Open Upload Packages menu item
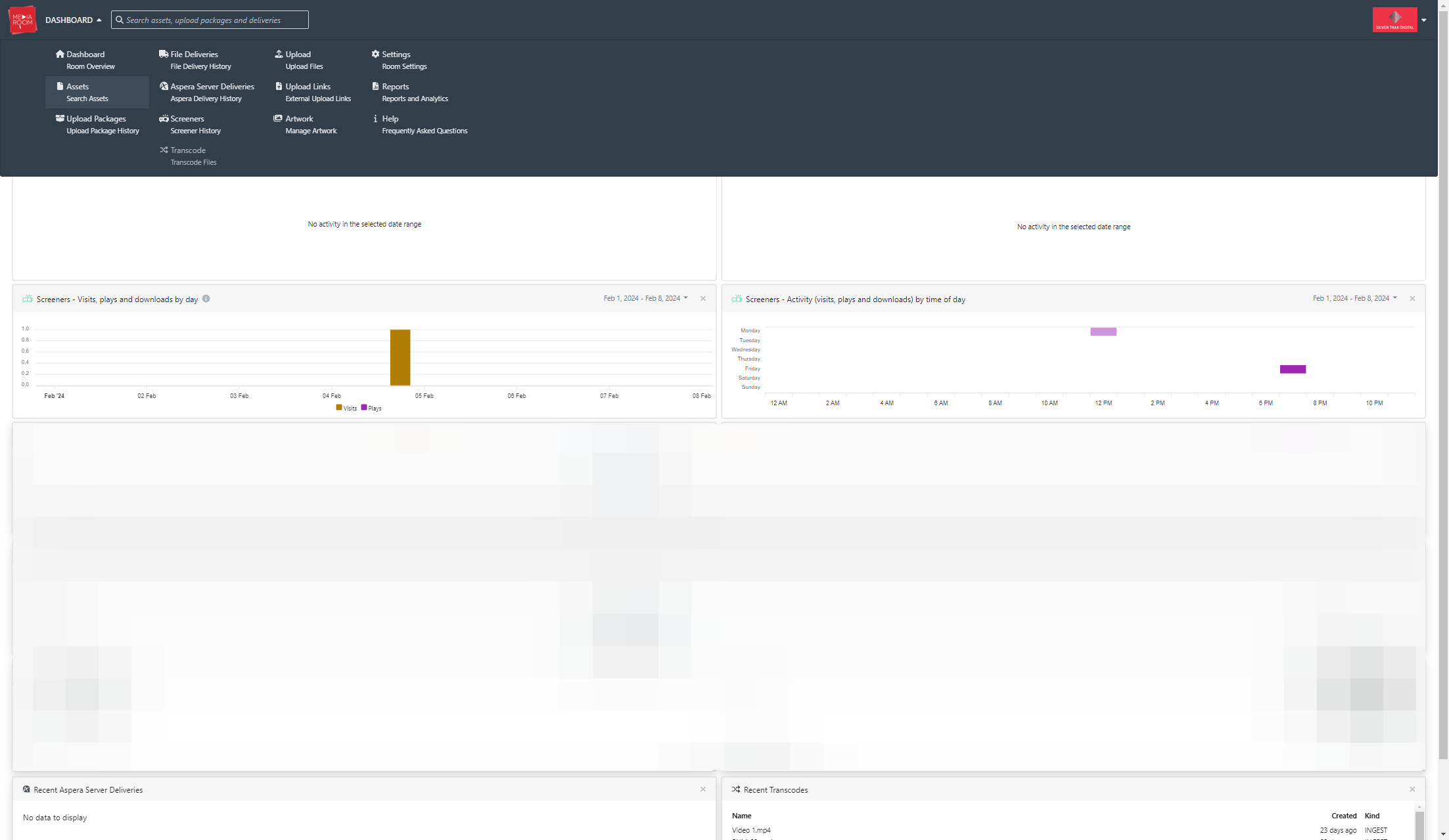1449x840 pixels. click(97, 124)
